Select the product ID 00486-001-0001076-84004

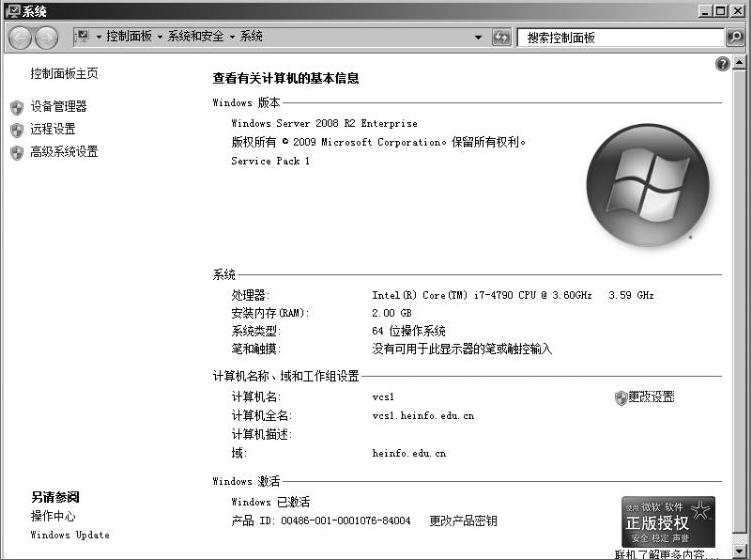(x=346, y=521)
